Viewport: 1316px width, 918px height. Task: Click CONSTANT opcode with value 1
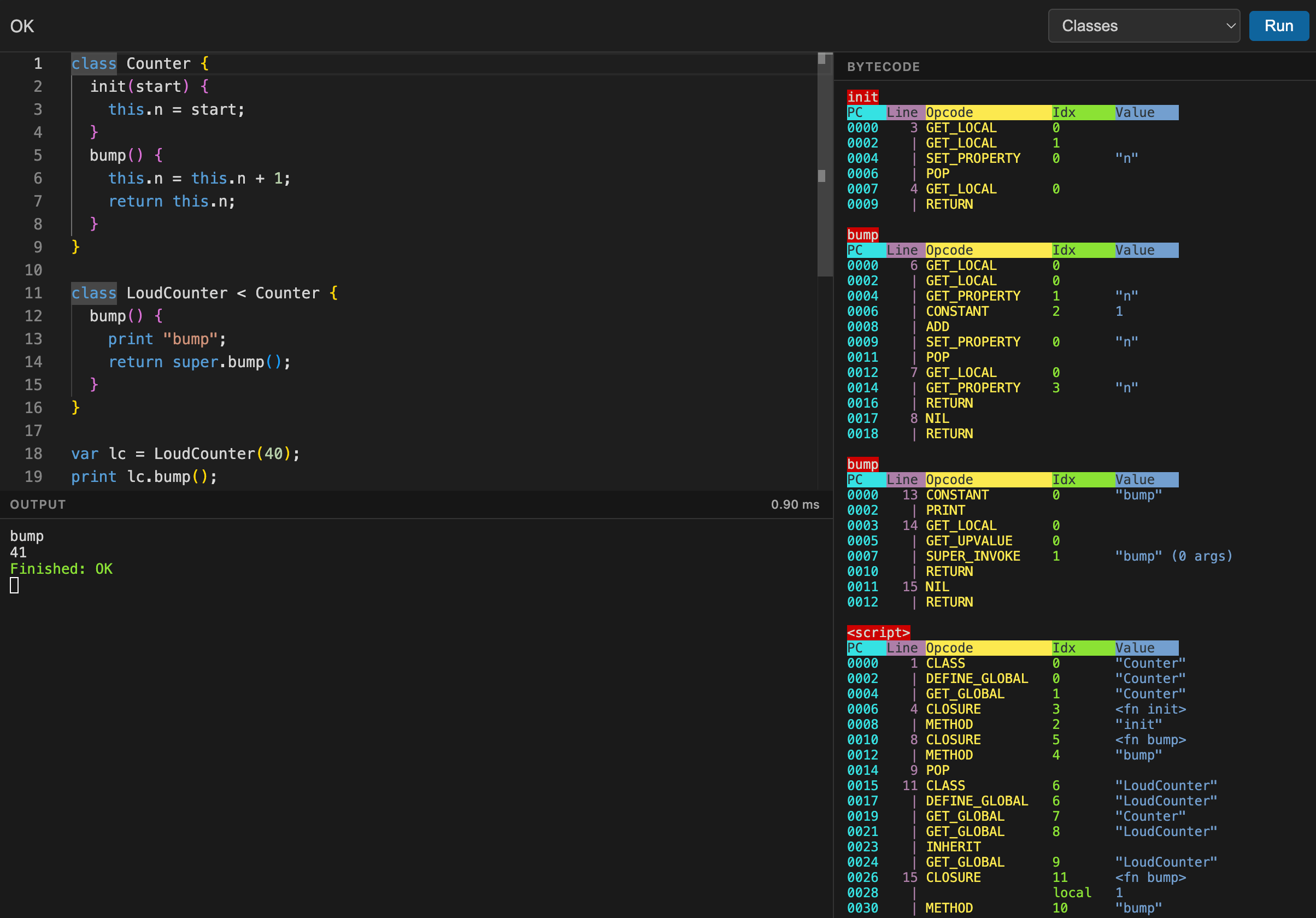957,311
